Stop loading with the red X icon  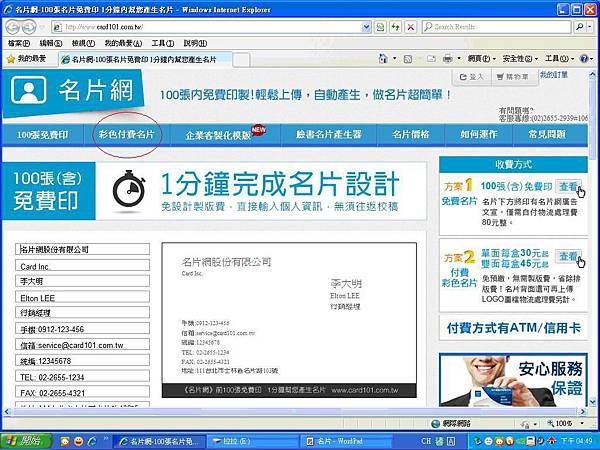point(411,27)
